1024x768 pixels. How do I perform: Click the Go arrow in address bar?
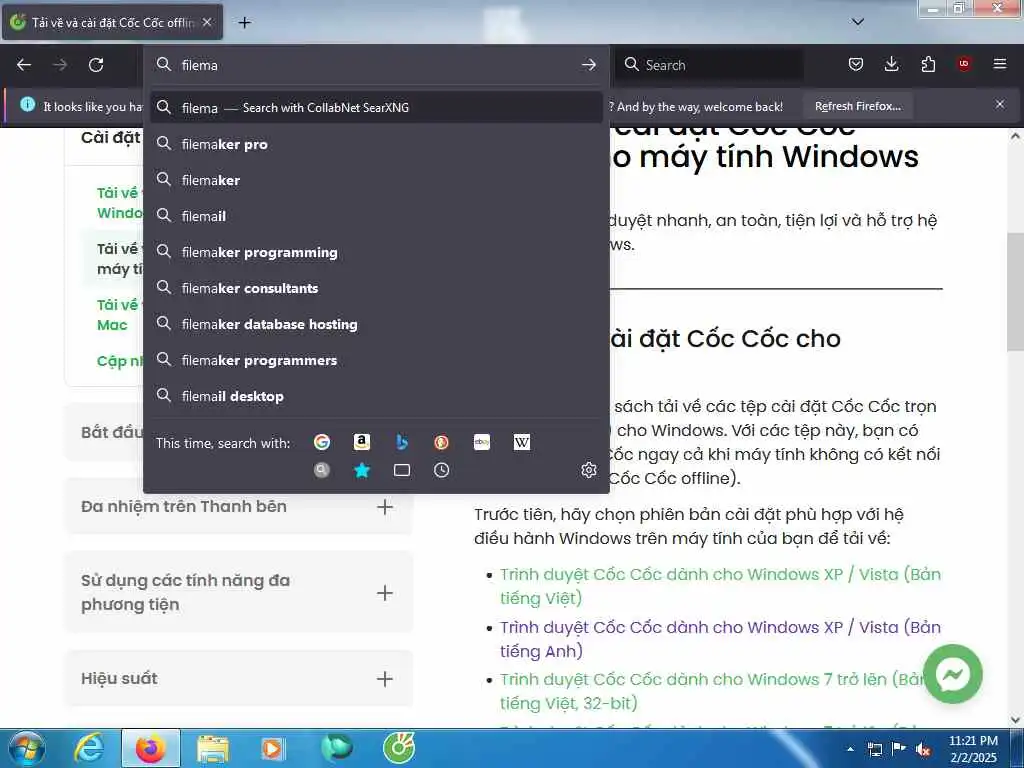588,65
